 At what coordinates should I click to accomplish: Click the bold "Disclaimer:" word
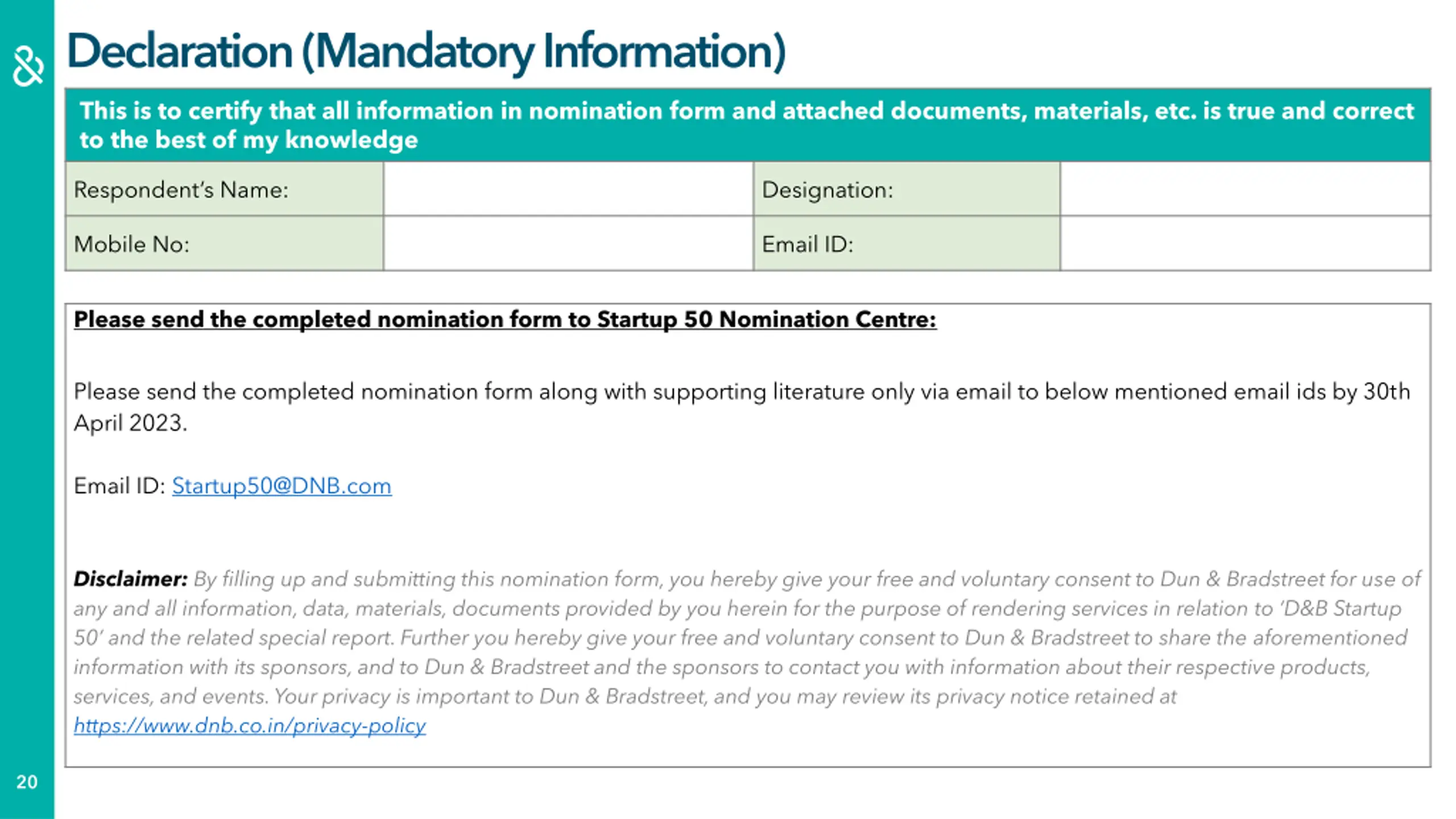coord(130,579)
